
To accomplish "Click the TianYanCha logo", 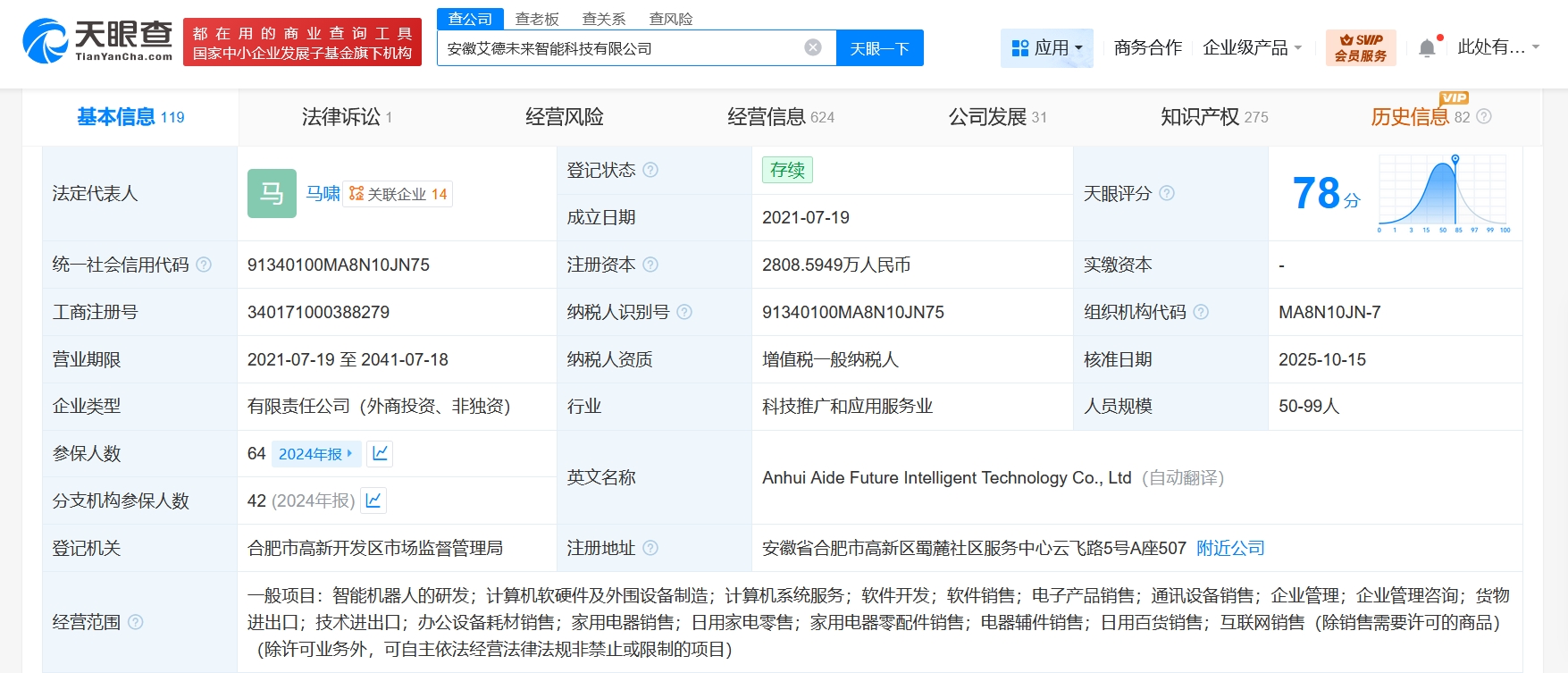I will [x=97, y=41].
